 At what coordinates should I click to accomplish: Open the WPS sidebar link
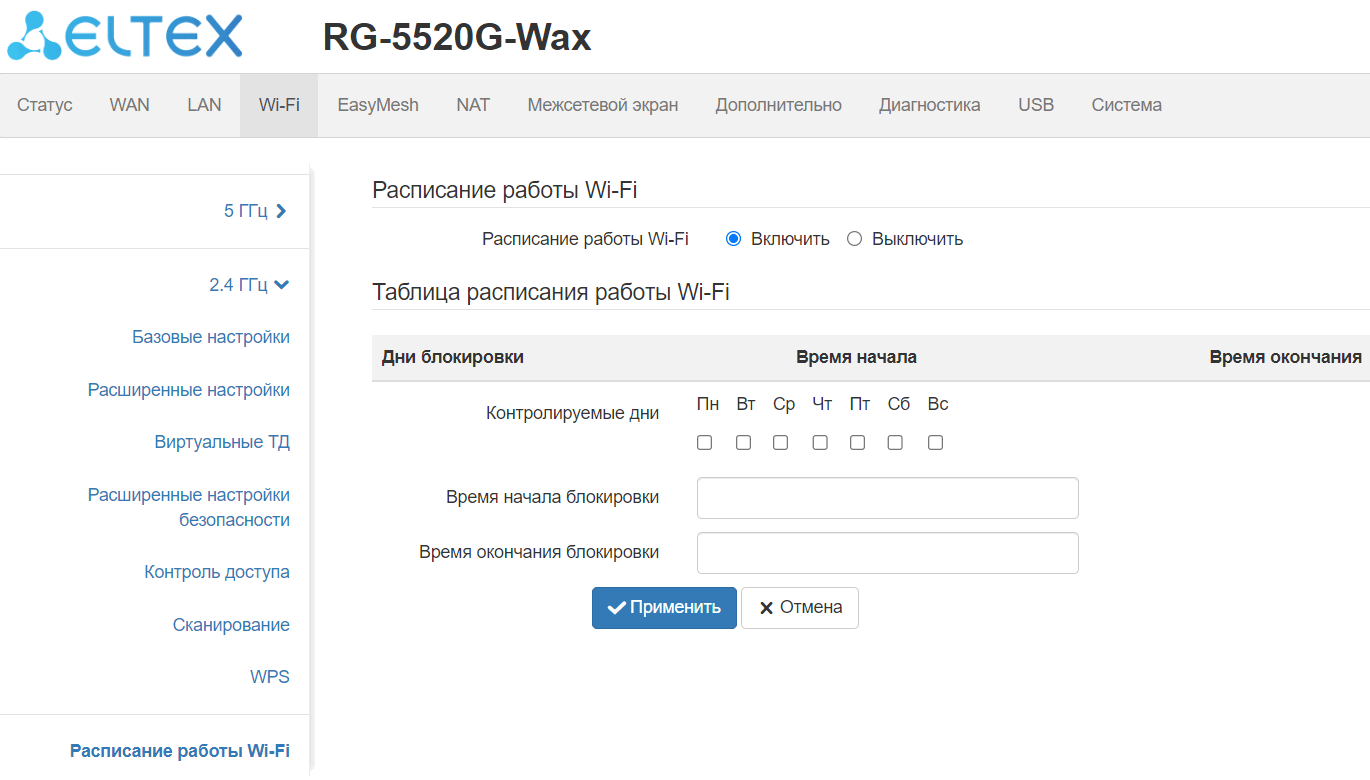pos(270,677)
